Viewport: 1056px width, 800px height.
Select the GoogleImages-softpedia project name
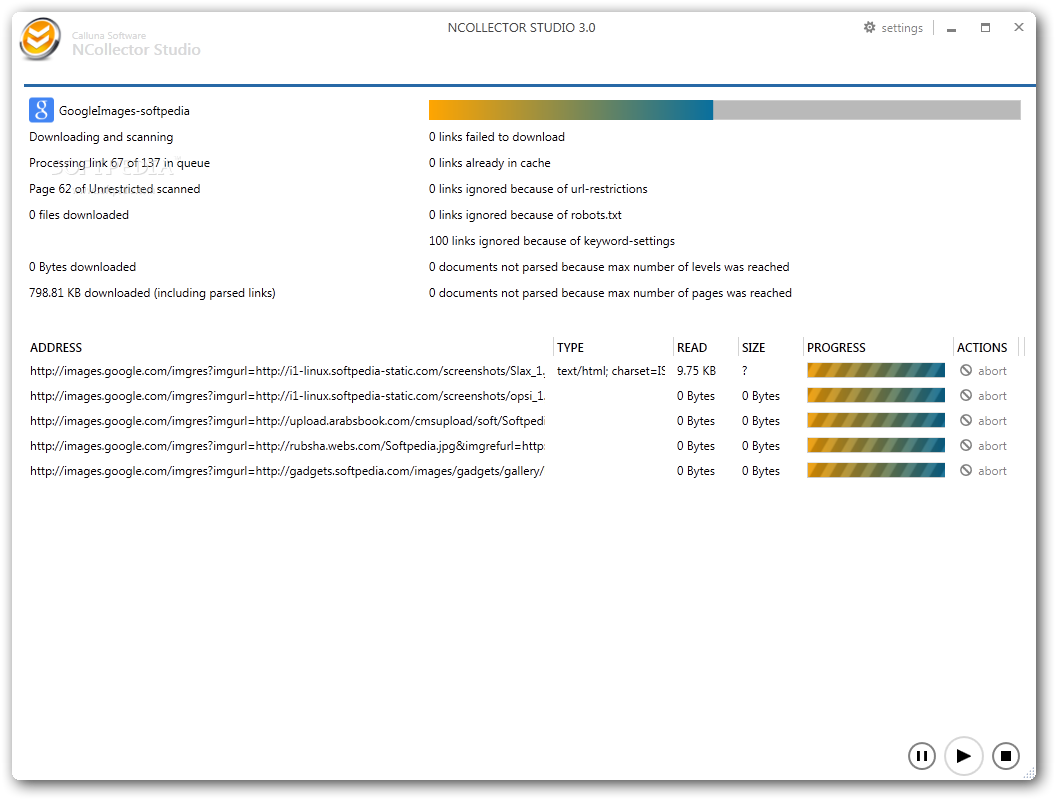(x=124, y=111)
